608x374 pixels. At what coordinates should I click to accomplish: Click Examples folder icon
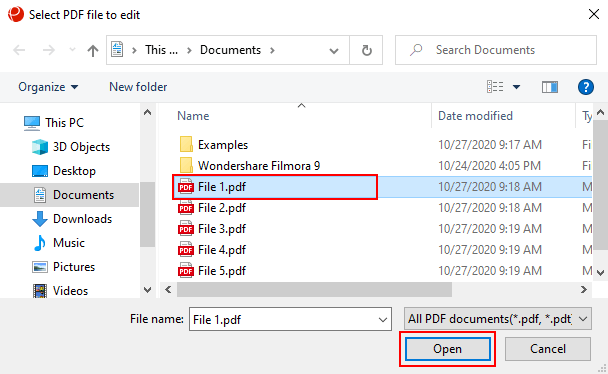click(186, 145)
